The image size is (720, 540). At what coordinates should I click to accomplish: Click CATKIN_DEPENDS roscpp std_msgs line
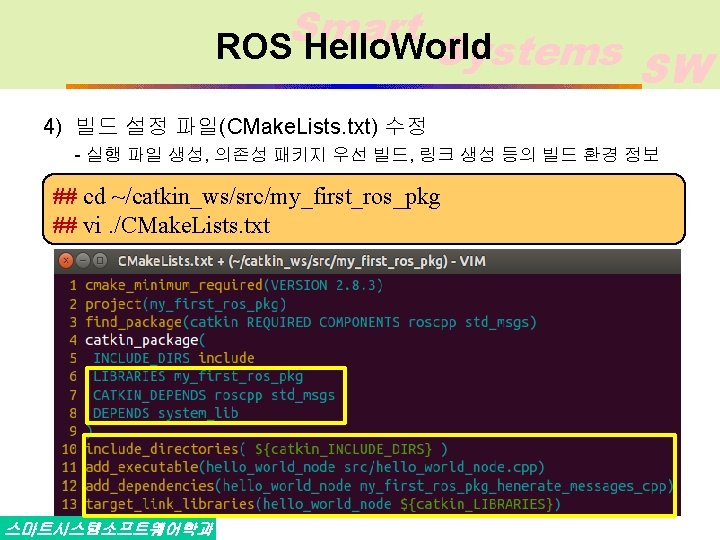pos(214,395)
